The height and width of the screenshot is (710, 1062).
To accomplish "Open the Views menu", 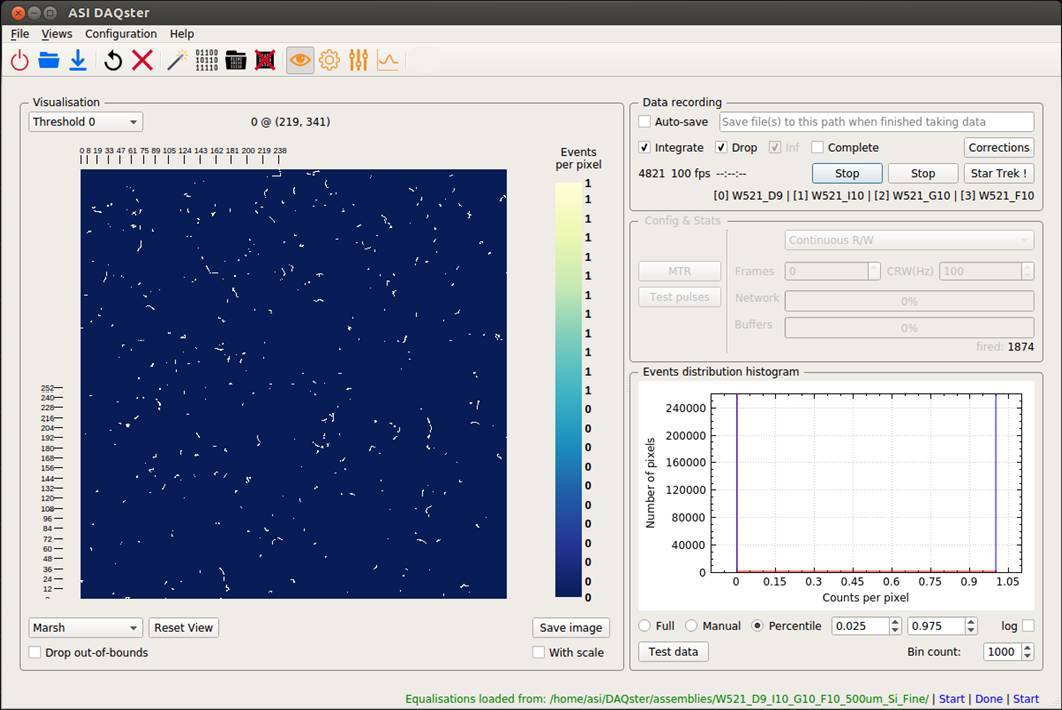I will click(57, 34).
